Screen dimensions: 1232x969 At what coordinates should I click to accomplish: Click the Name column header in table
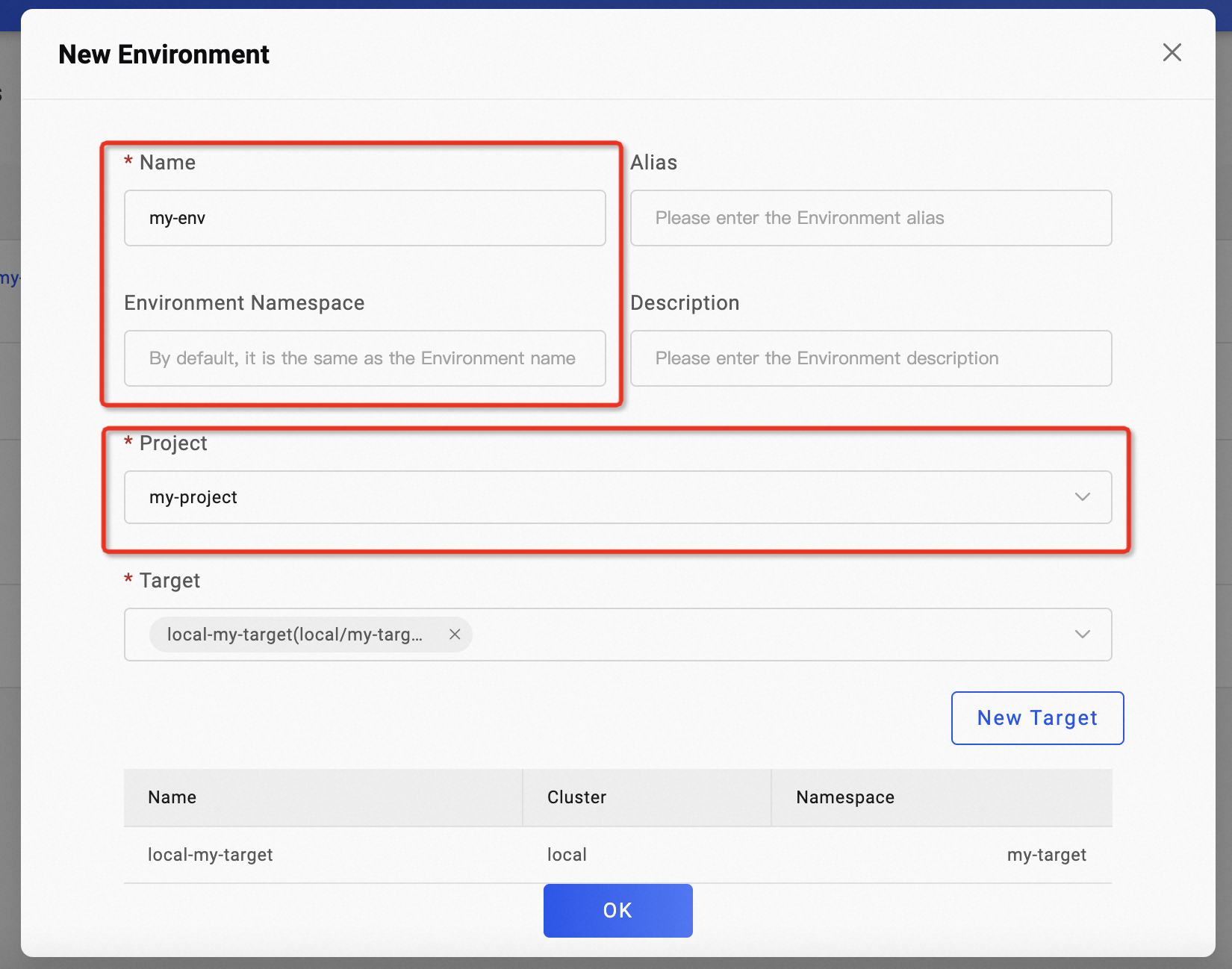(x=172, y=797)
